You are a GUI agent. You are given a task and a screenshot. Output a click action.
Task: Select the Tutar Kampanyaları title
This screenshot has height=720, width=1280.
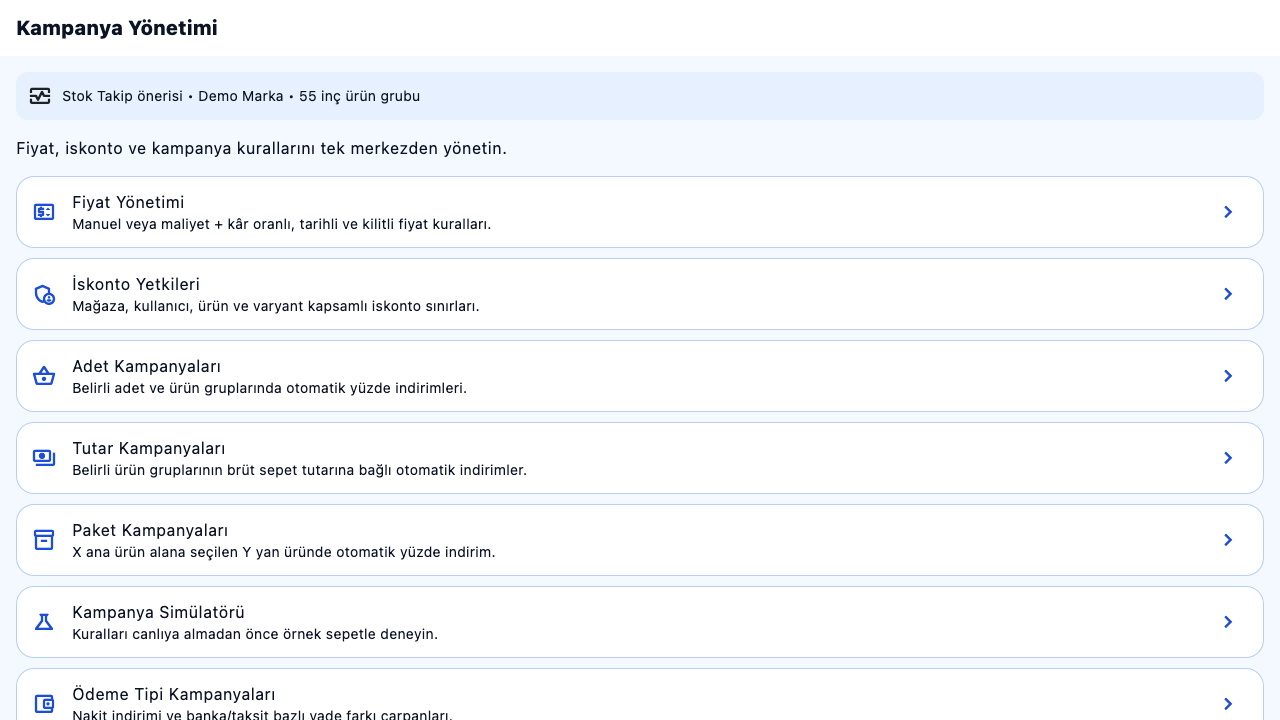pos(148,449)
